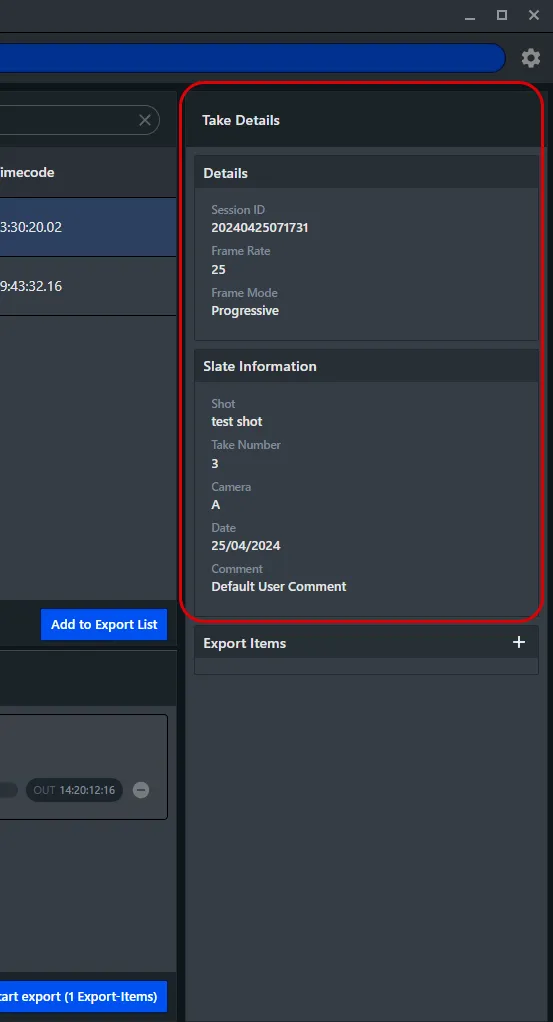The image size is (553, 1022).
Task: Remove export item with minus icon
Action: pyautogui.click(x=141, y=790)
